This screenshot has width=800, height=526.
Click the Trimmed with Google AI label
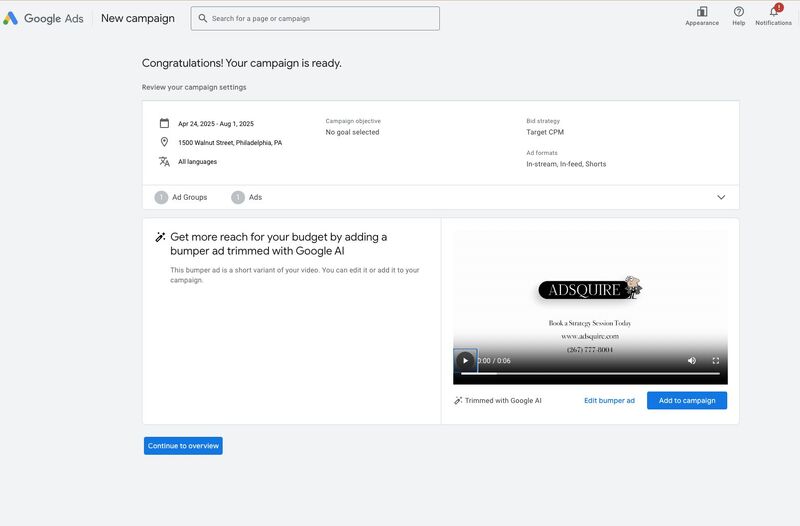[503, 400]
